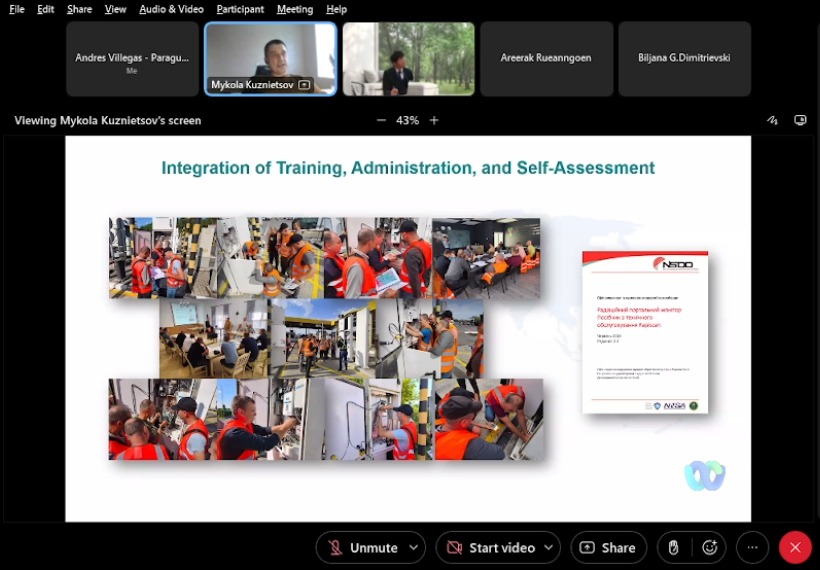This screenshot has width=820, height=570.
Task: Zoom out shared screen with minus icon
Action: click(381, 120)
